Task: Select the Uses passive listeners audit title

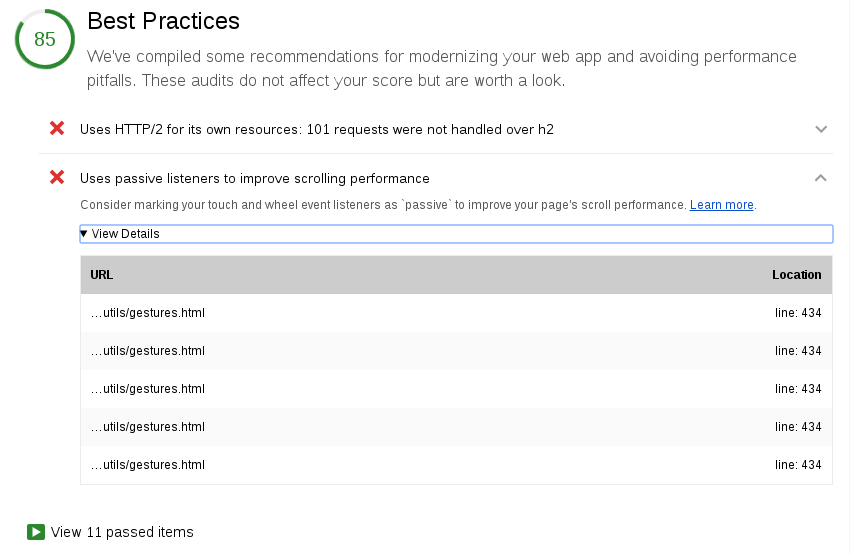Action: pyautogui.click(x=254, y=179)
